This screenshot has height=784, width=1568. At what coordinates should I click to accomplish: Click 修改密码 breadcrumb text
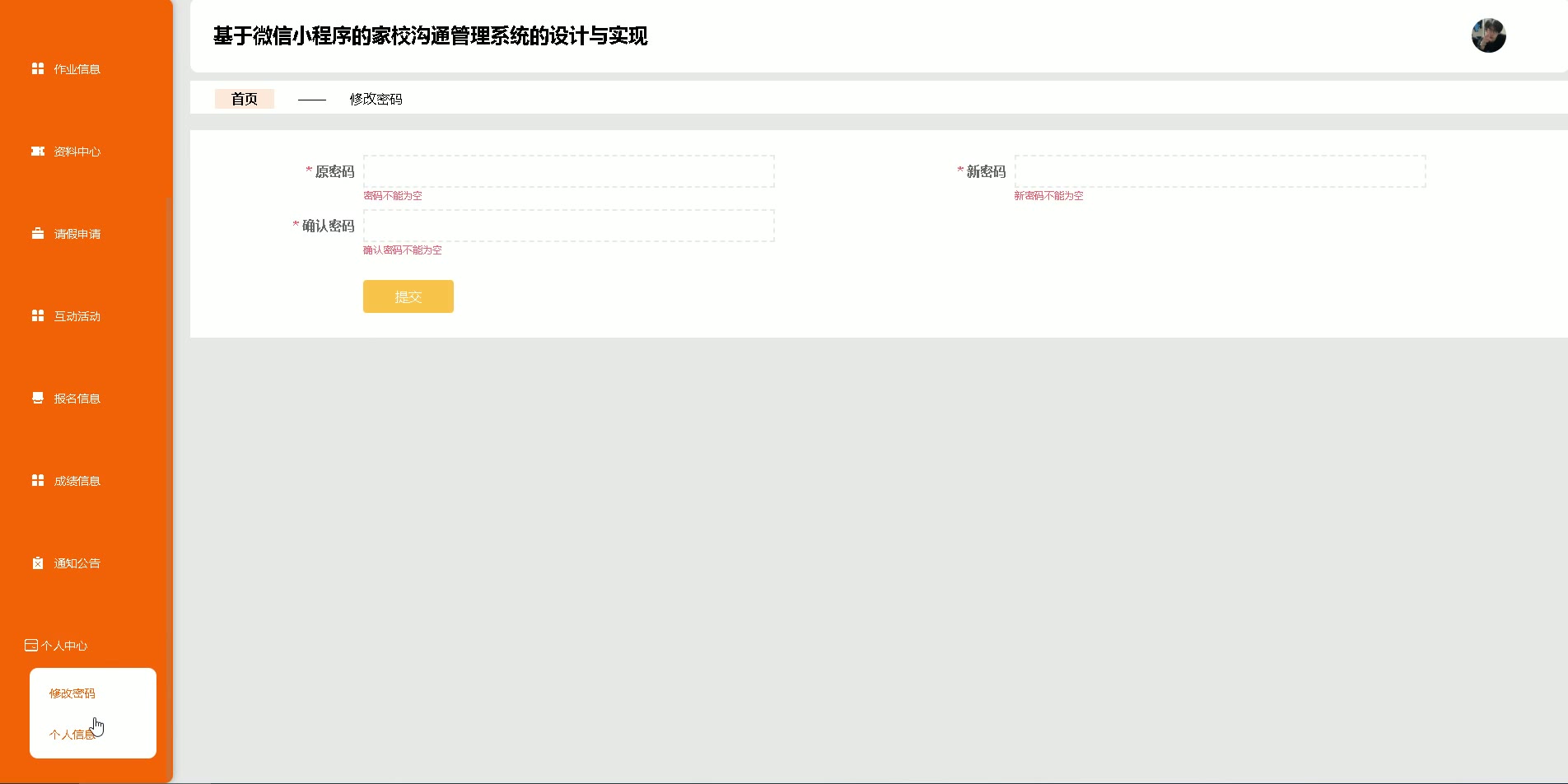coord(376,99)
